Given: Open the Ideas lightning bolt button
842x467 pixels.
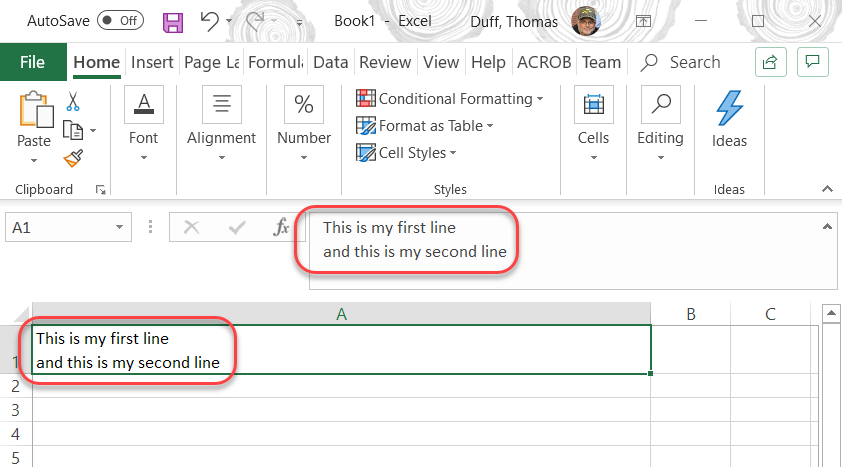Looking at the screenshot, I should [x=729, y=118].
